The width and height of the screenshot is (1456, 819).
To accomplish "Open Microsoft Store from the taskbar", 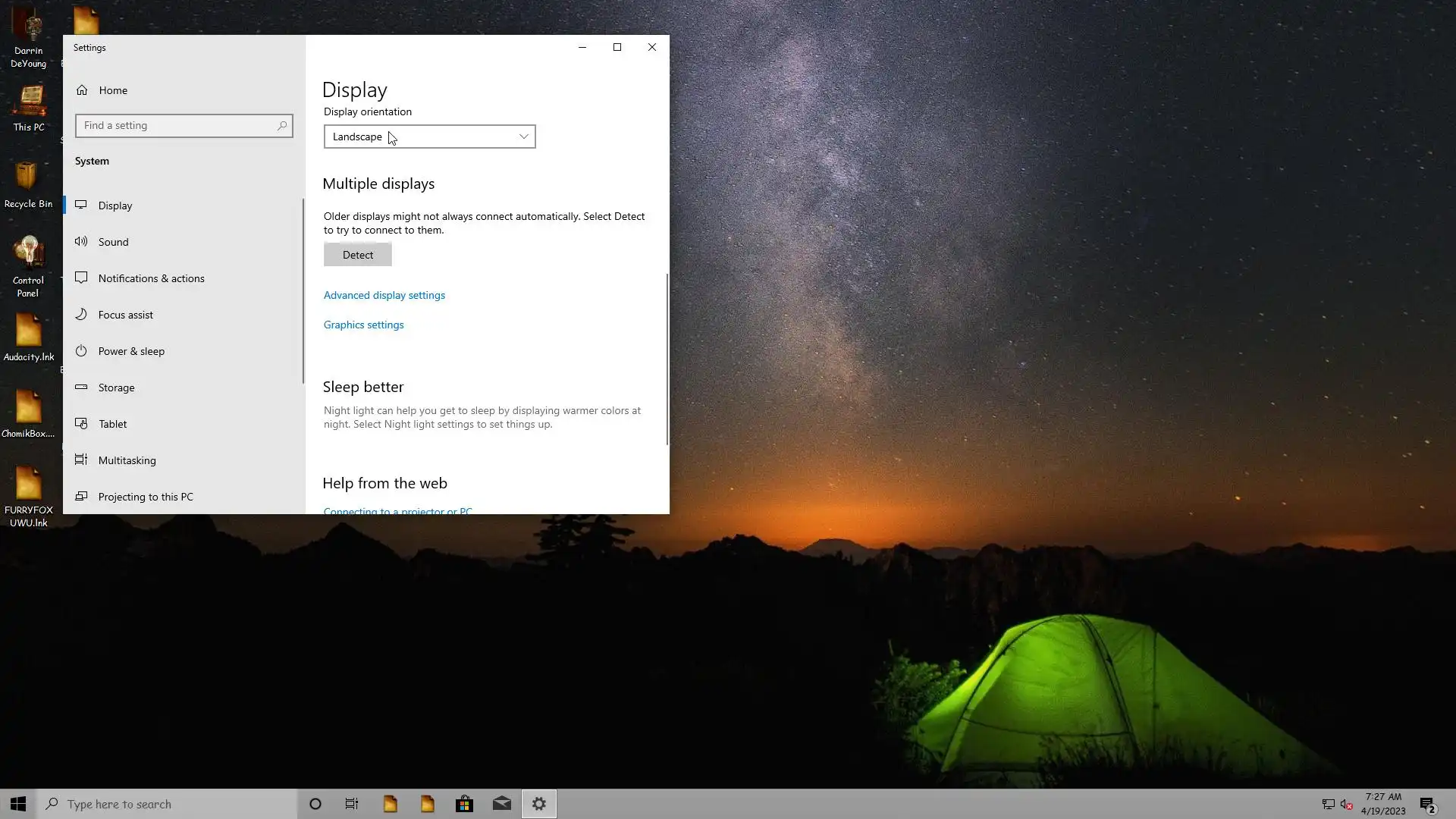I will 464,804.
